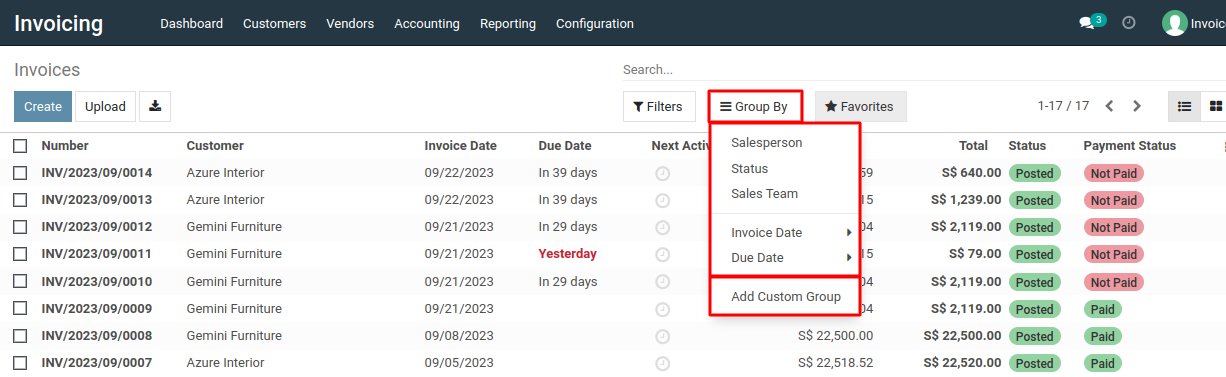
Task: Check the box for INV/2023/09/0013
Action: click(x=20, y=200)
